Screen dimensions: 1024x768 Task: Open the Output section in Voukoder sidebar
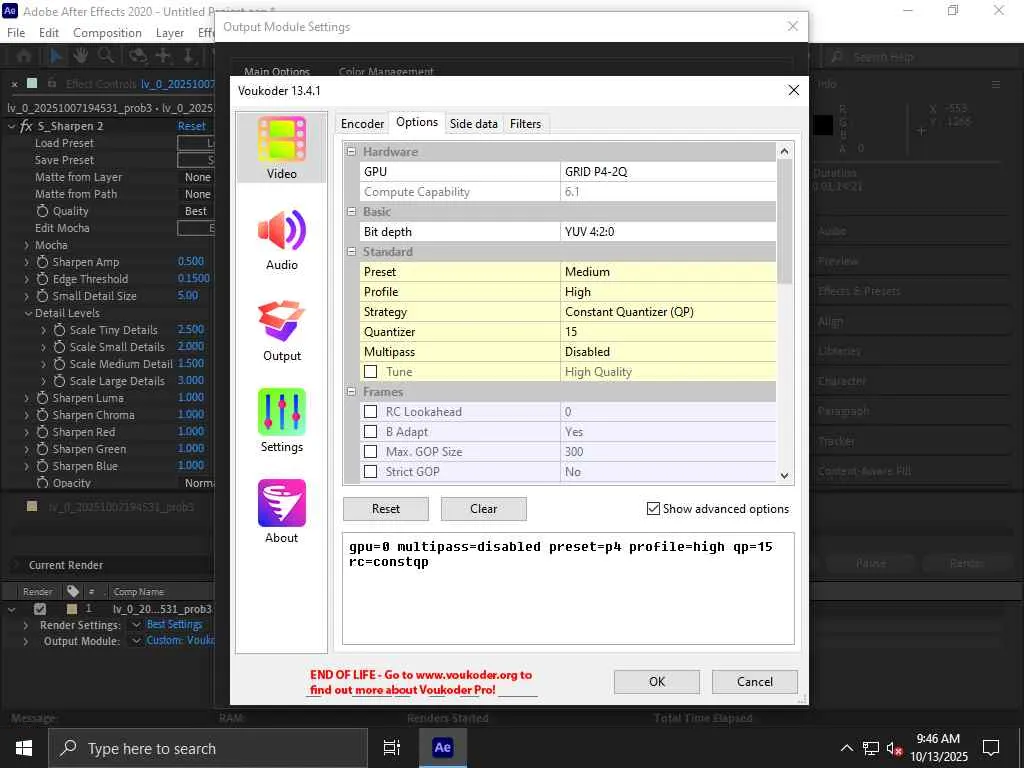pos(281,330)
